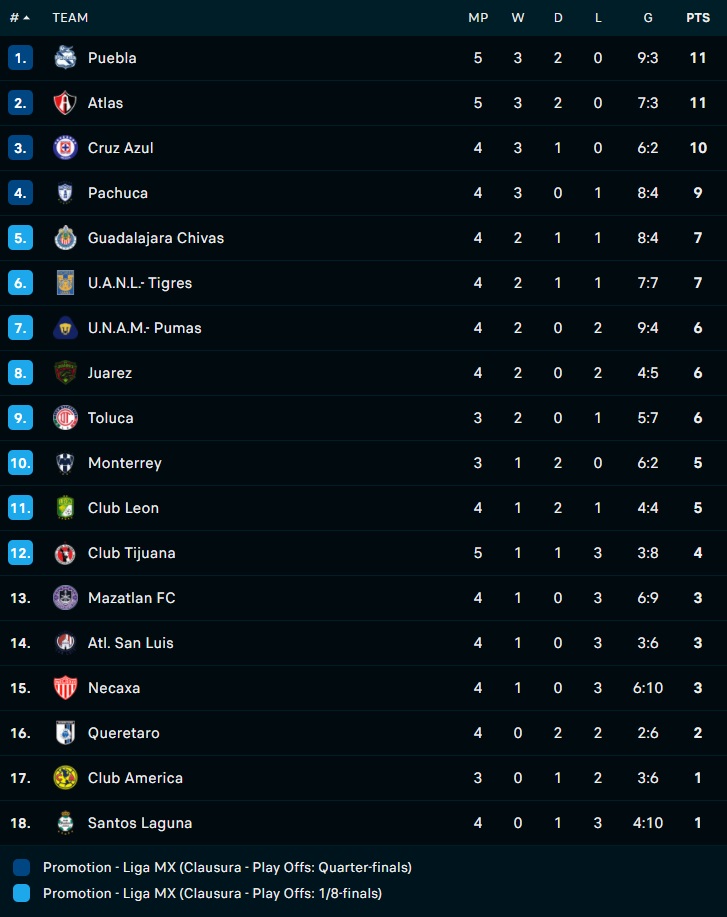Click the Atlas club crest
Image resolution: width=727 pixels, height=917 pixels.
[x=64, y=103]
